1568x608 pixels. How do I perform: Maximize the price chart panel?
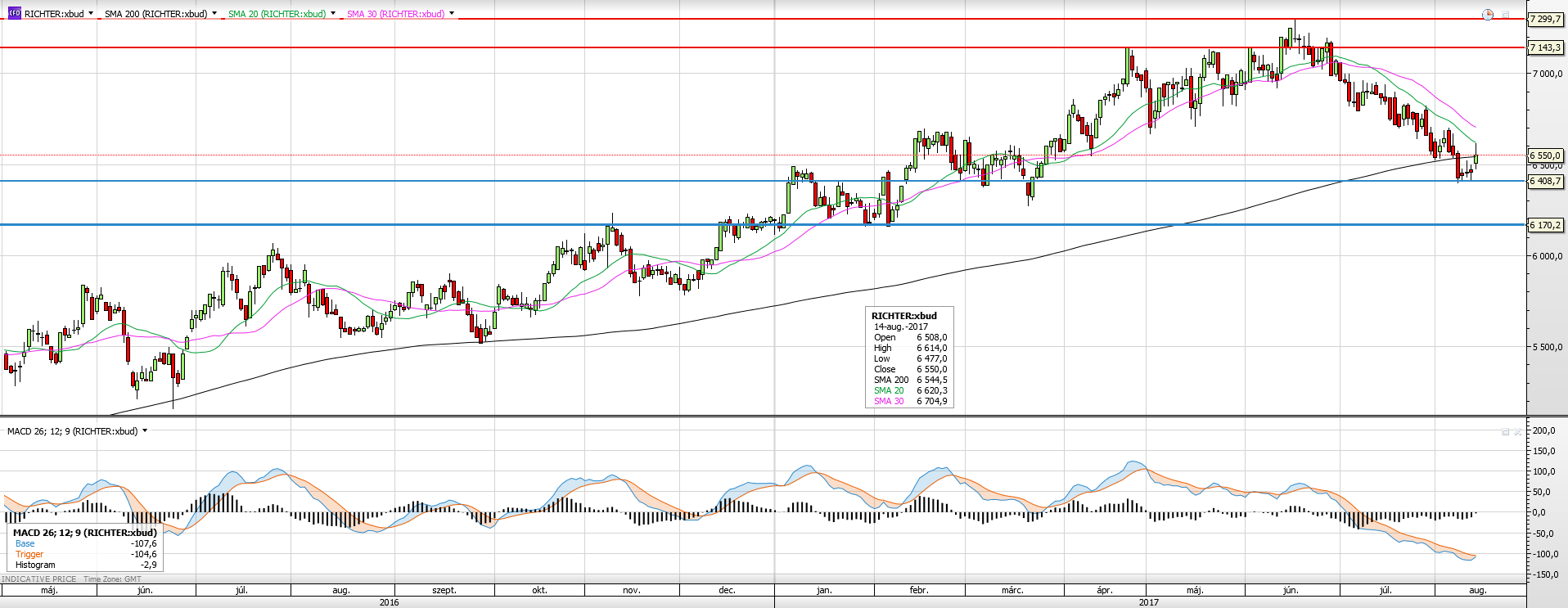click(x=1505, y=15)
